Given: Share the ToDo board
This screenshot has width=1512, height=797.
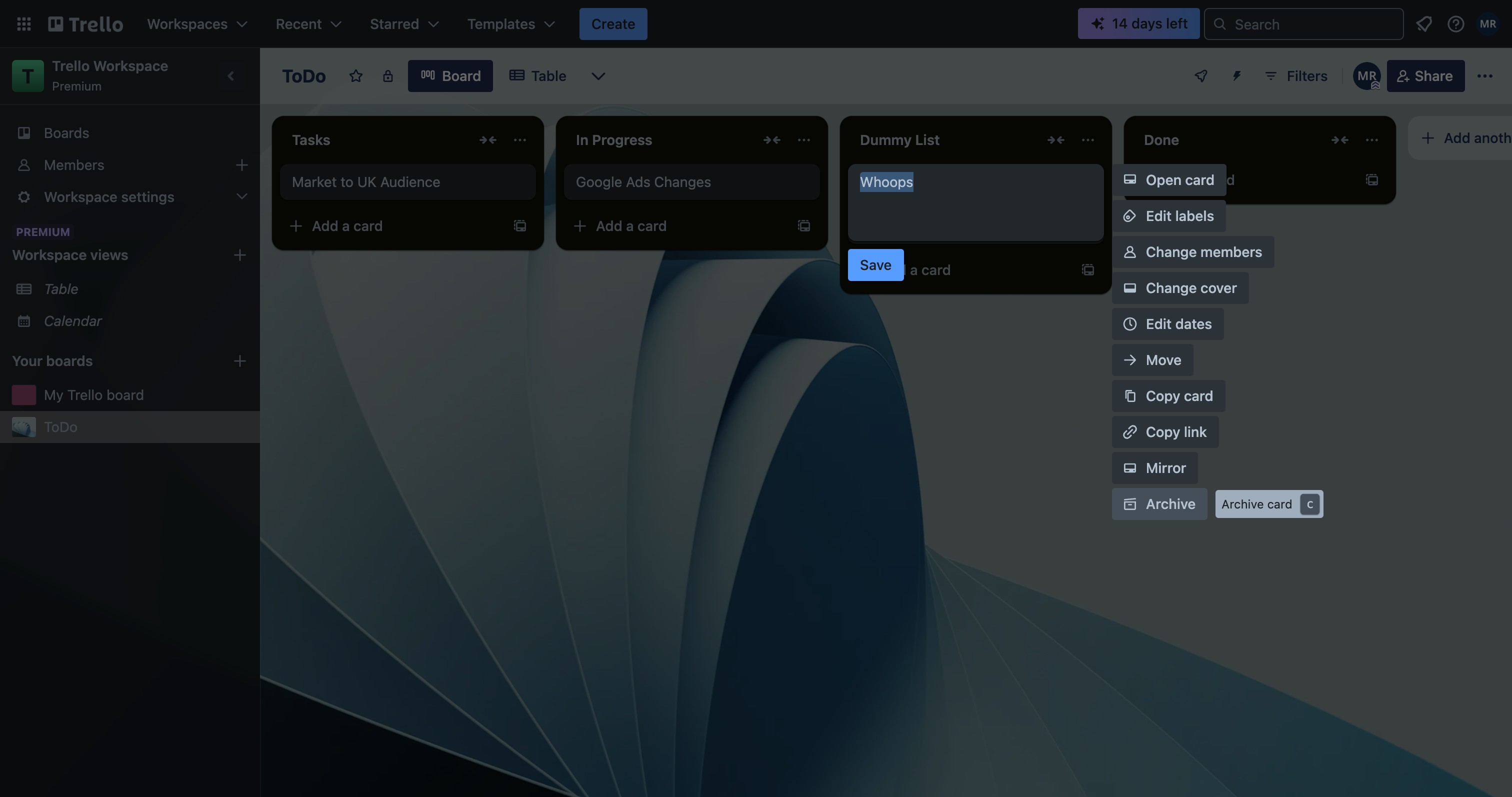Looking at the screenshot, I should 1425,75.
